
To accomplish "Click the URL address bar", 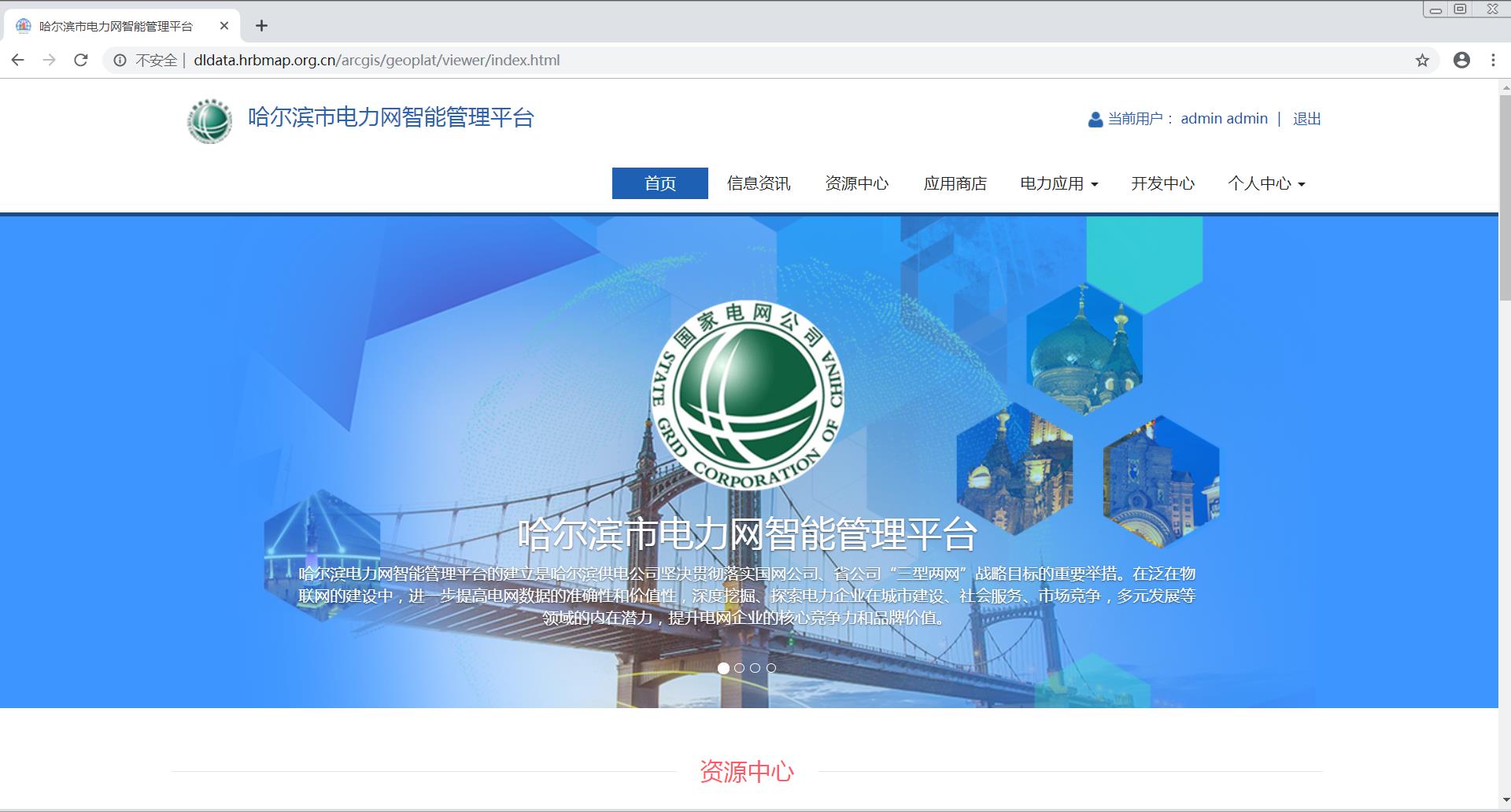I will coord(771,61).
